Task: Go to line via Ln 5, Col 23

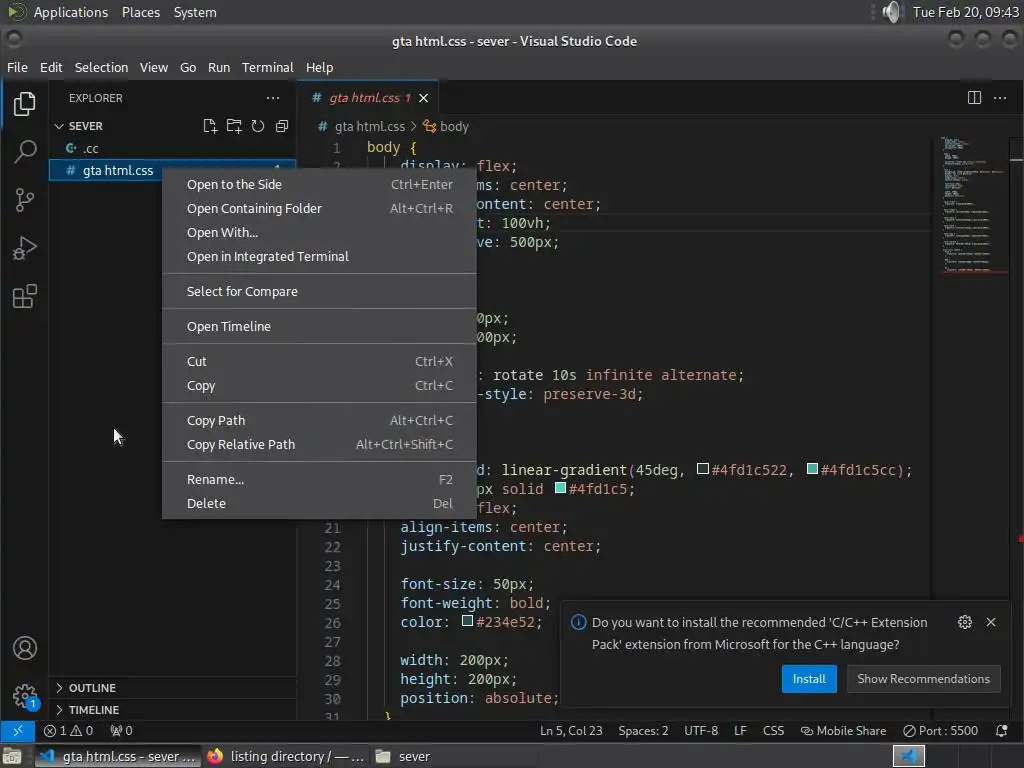Action: pos(571,731)
